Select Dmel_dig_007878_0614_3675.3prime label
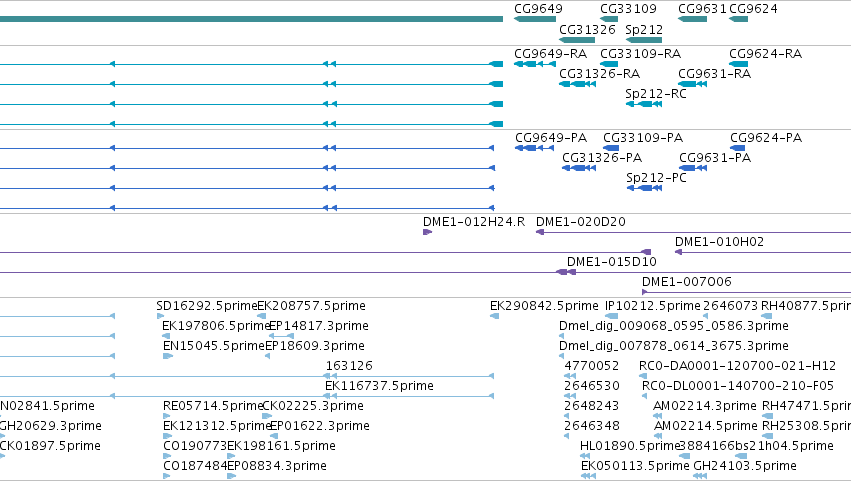 [674, 346]
